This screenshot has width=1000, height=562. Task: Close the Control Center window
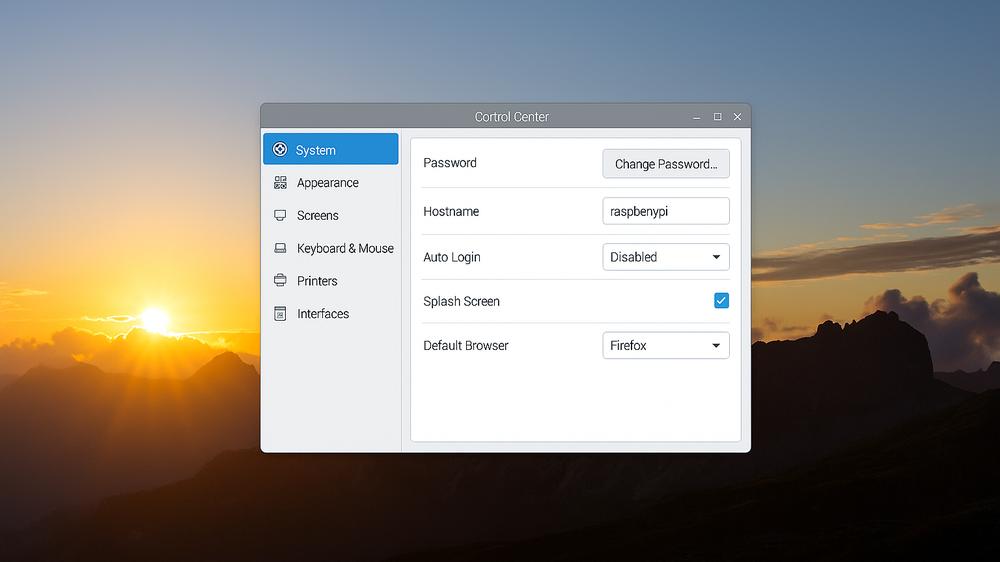pos(737,117)
